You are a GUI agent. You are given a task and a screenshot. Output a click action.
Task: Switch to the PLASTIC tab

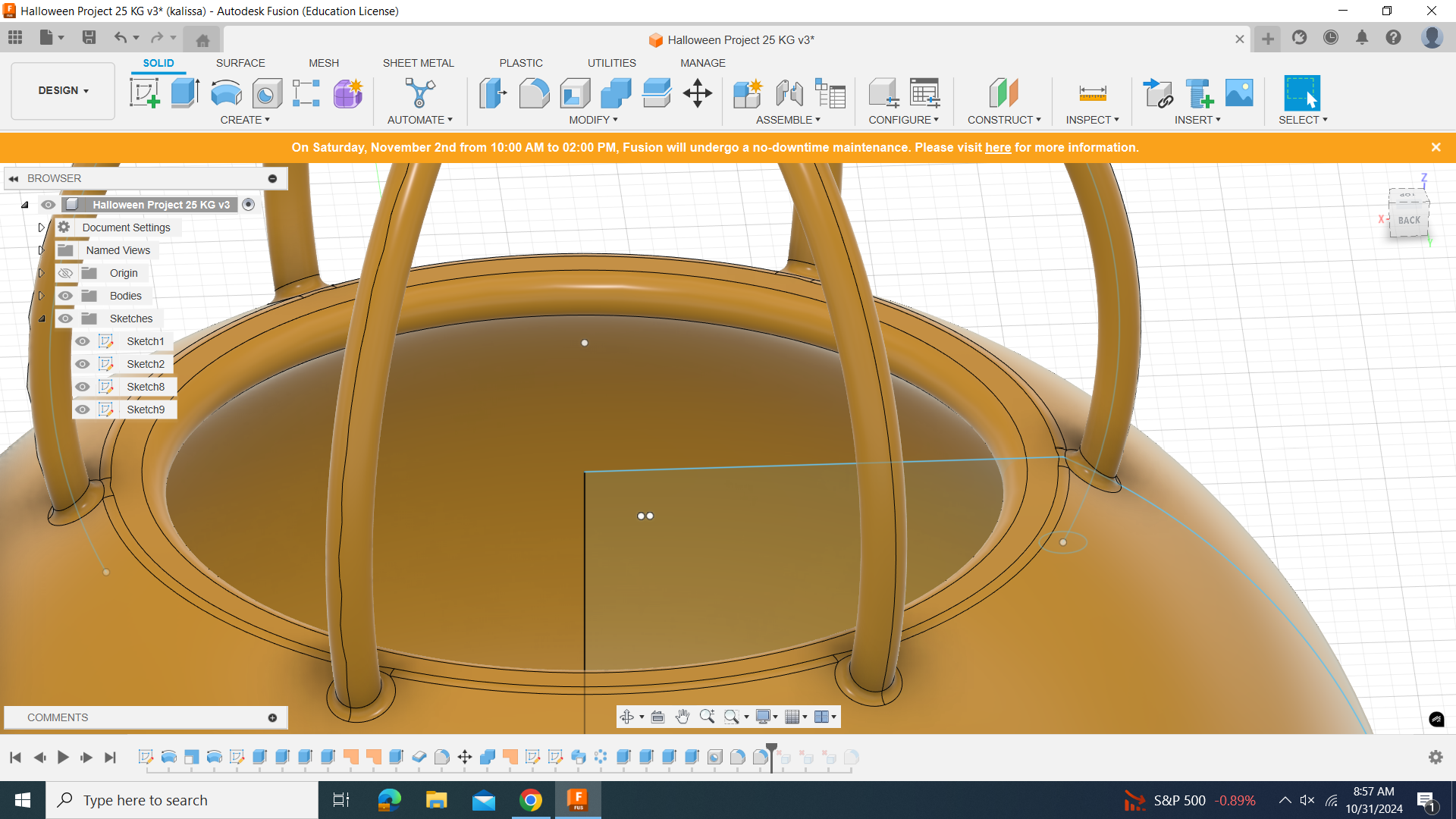coord(521,63)
